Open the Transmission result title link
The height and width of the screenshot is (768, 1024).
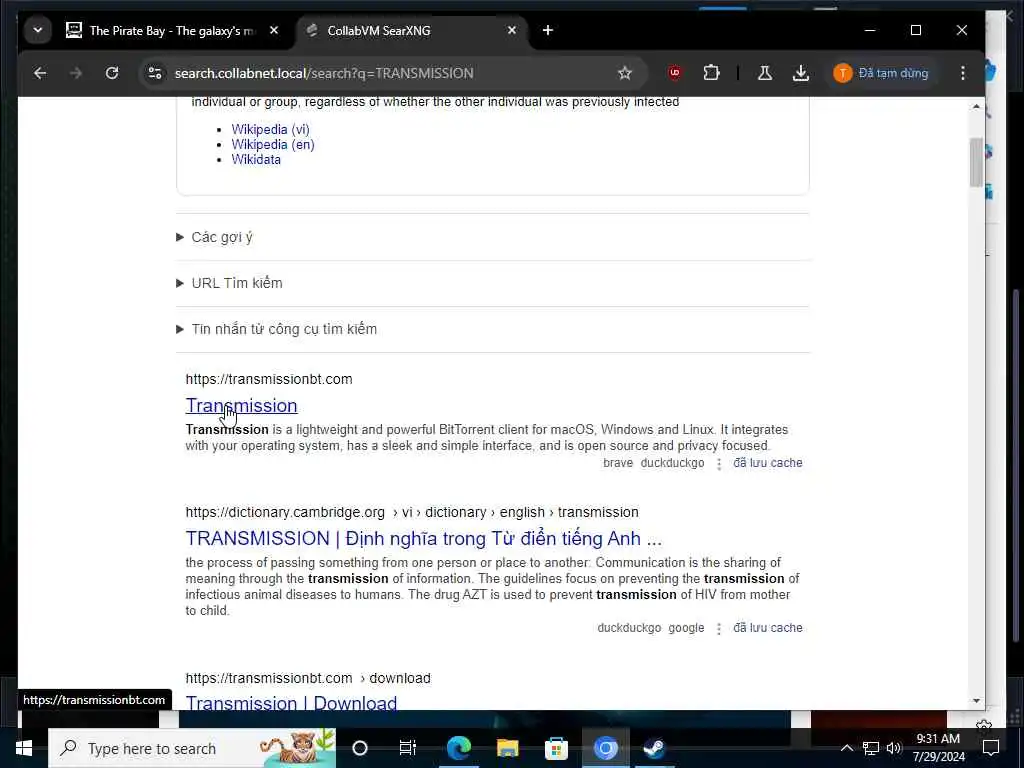(241, 406)
